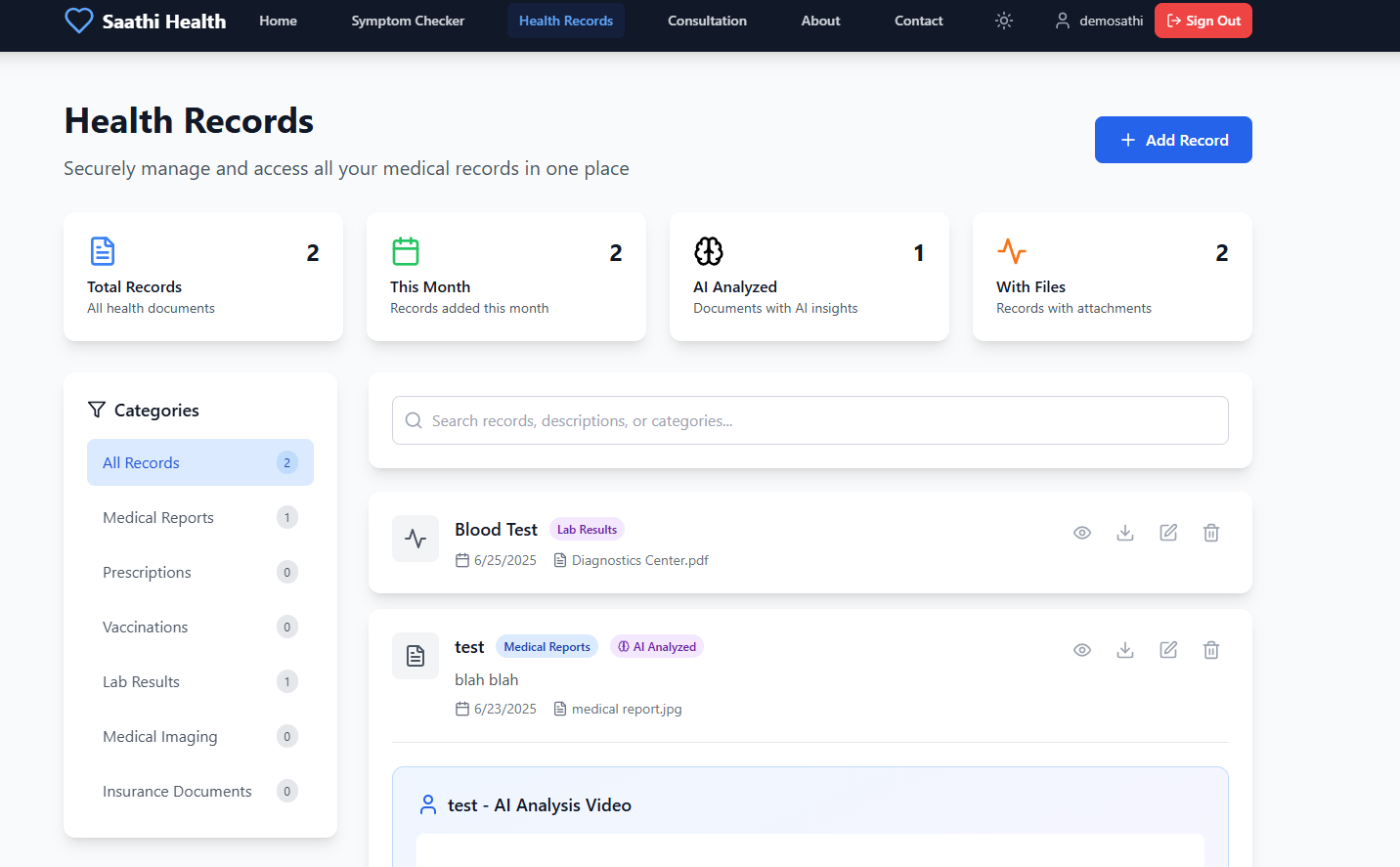Click the Medical Reports tag on test record
The height and width of the screenshot is (867, 1400).
point(547,646)
